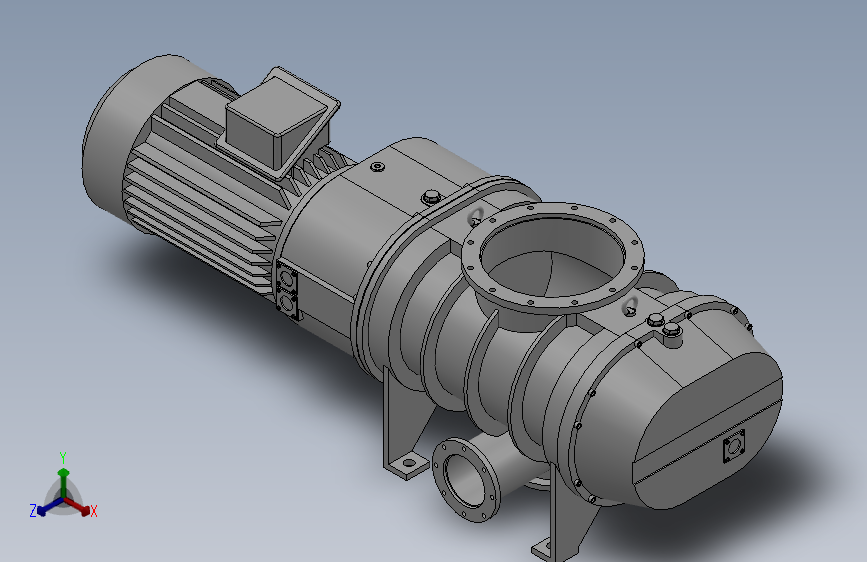Click the green Y axis of the triad

tap(64, 481)
